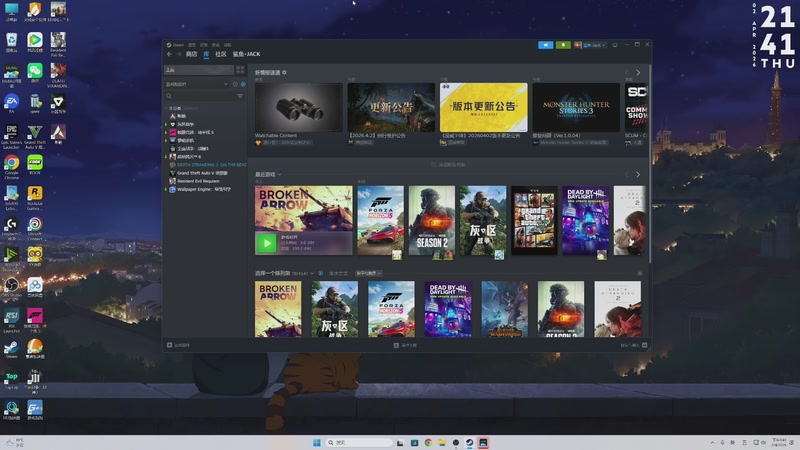Open File Explorer from the taskbar
This screenshot has height=450, width=800.
point(442,442)
